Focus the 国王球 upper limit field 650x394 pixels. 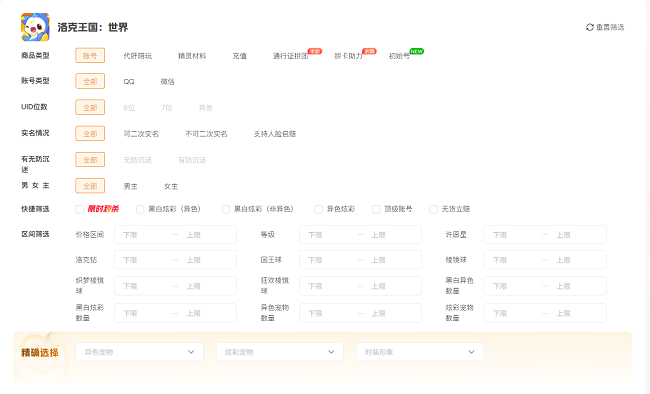coord(392,260)
